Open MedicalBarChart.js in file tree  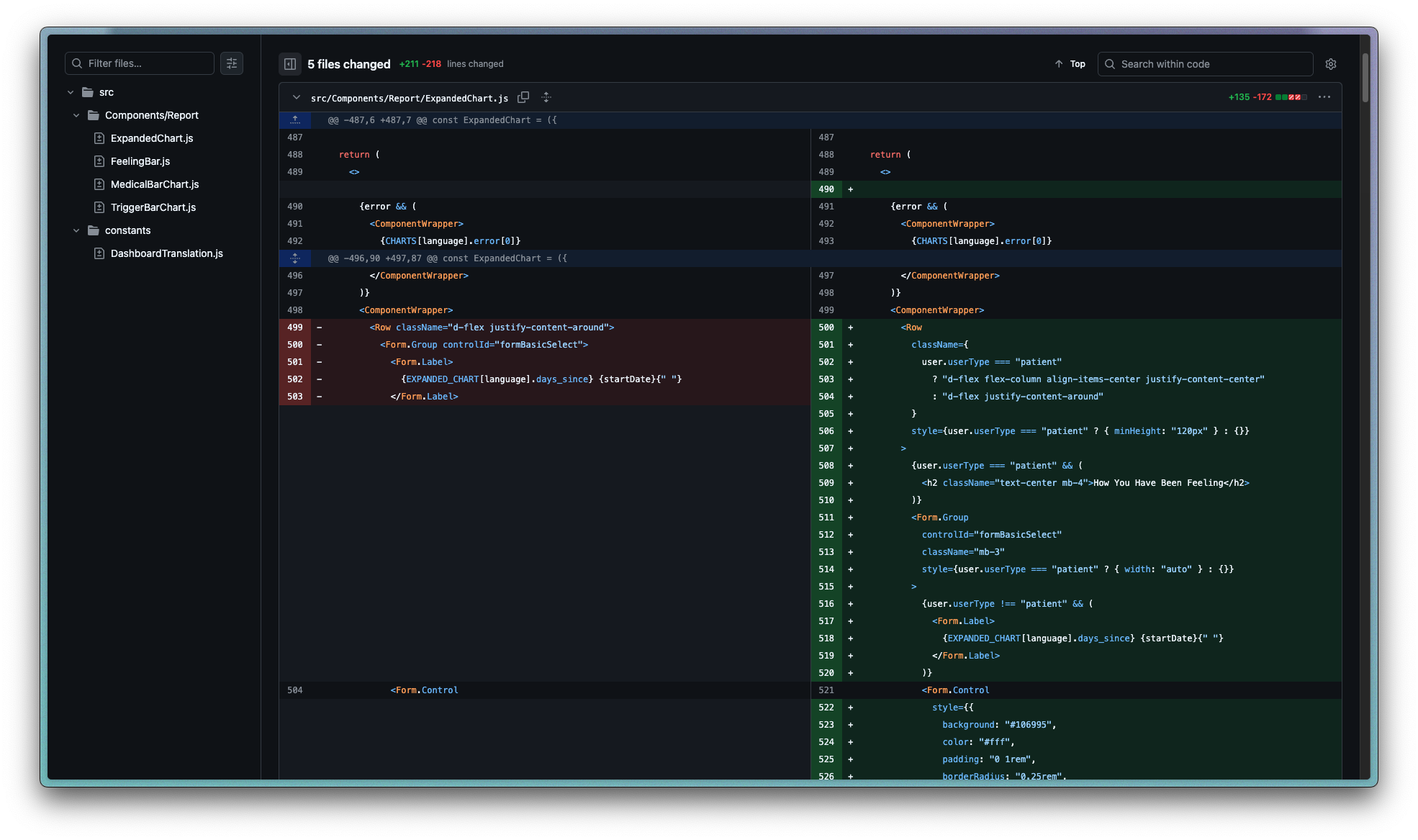point(155,184)
